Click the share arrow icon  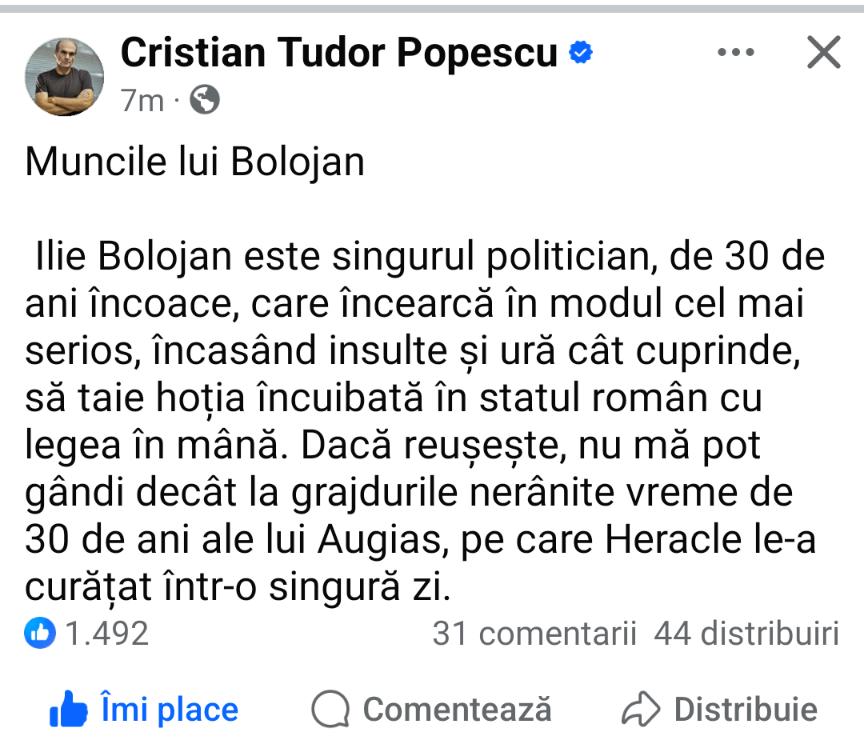click(x=640, y=710)
